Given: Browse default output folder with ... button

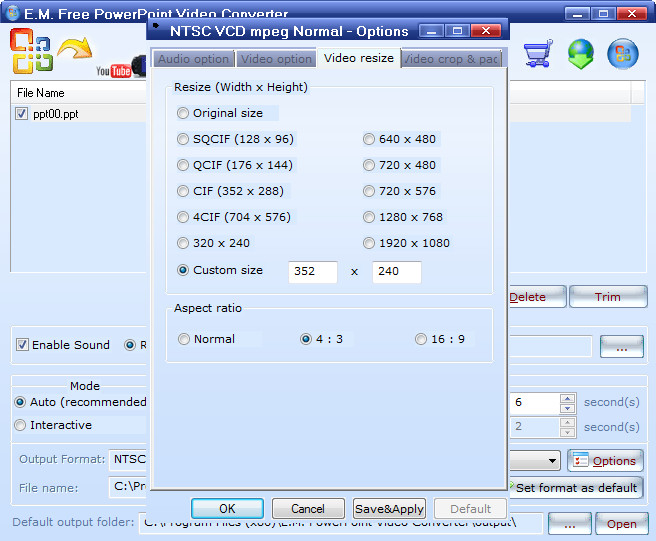Looking at the screenshot, I should (569, 523).
